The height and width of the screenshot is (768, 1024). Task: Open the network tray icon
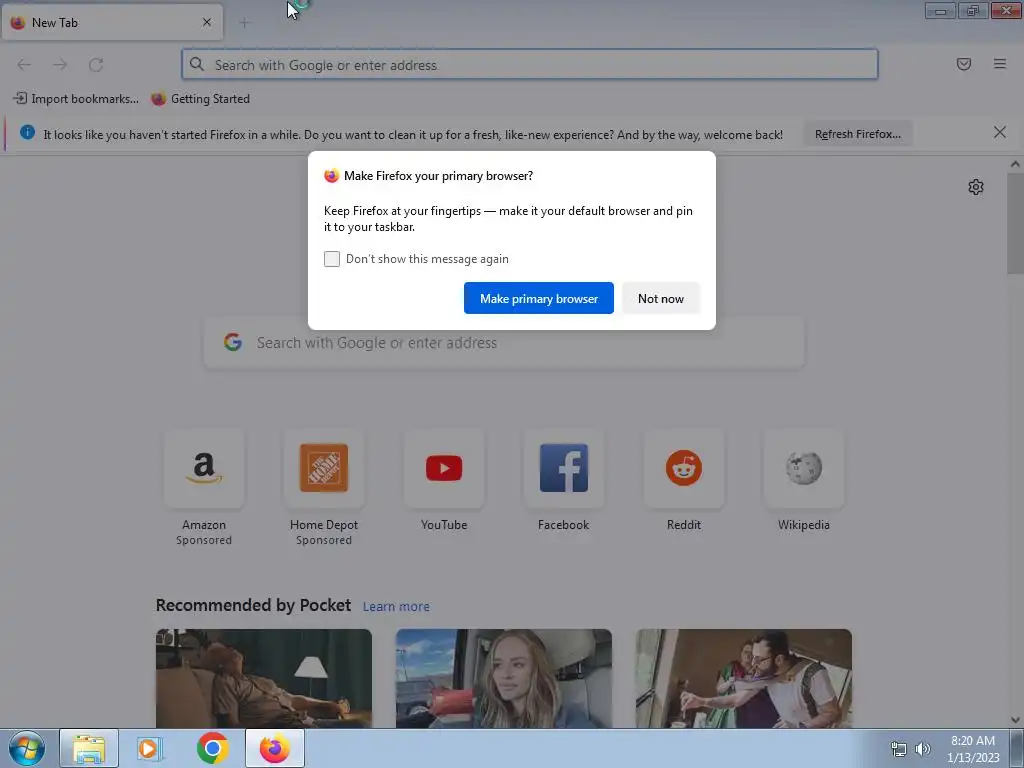pyautogui.click(x=899, y=749)
